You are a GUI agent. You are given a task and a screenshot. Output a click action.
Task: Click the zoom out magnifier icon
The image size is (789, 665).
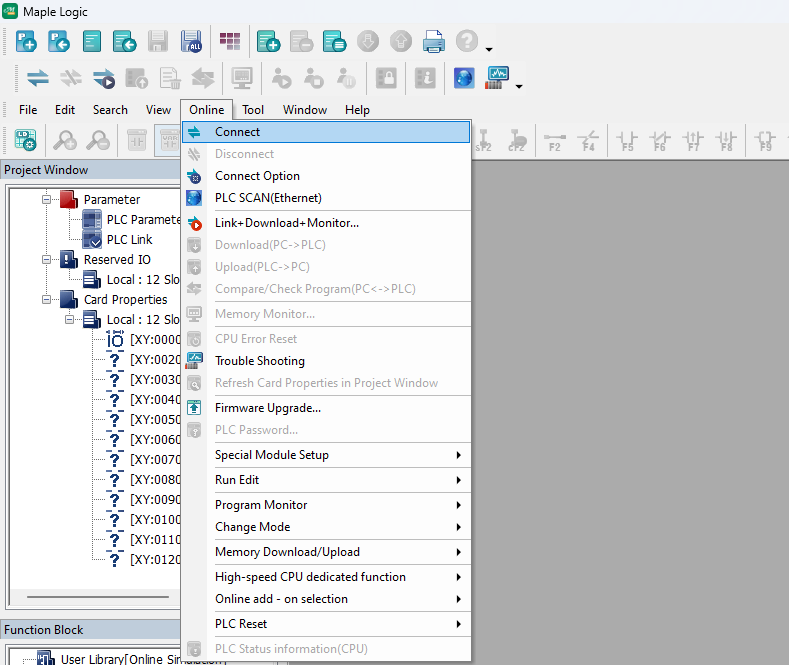click(x=98, y=140)
